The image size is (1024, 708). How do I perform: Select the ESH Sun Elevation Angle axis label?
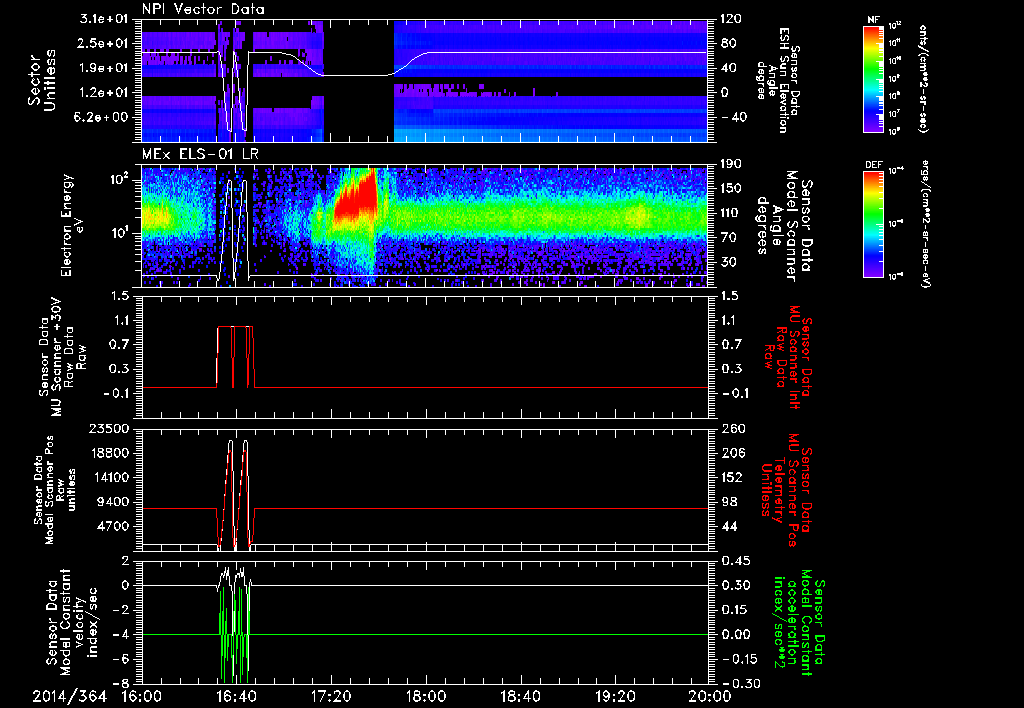tap(776, 80)
